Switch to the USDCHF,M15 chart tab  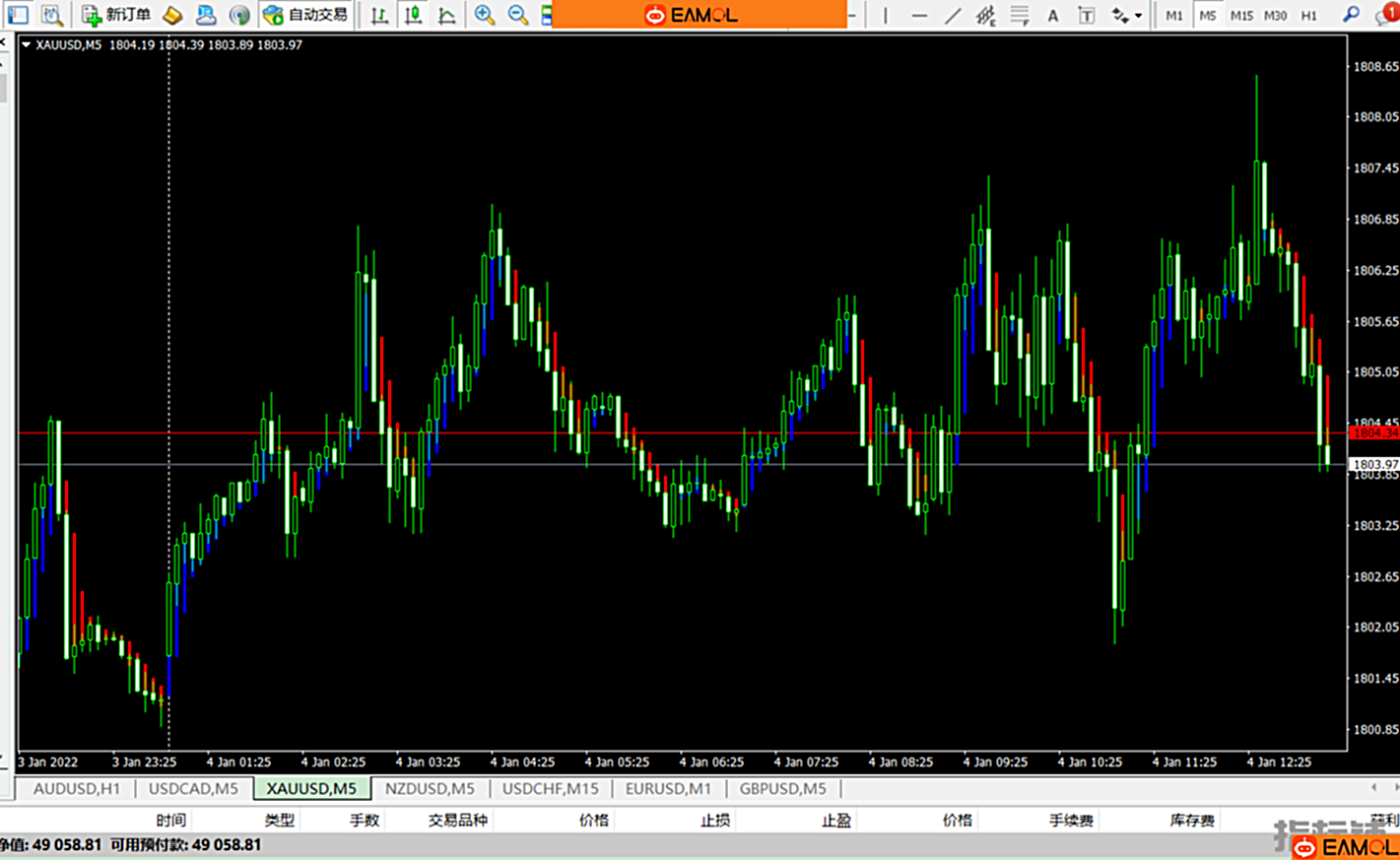pyautogui.click(x=550, y=788)
